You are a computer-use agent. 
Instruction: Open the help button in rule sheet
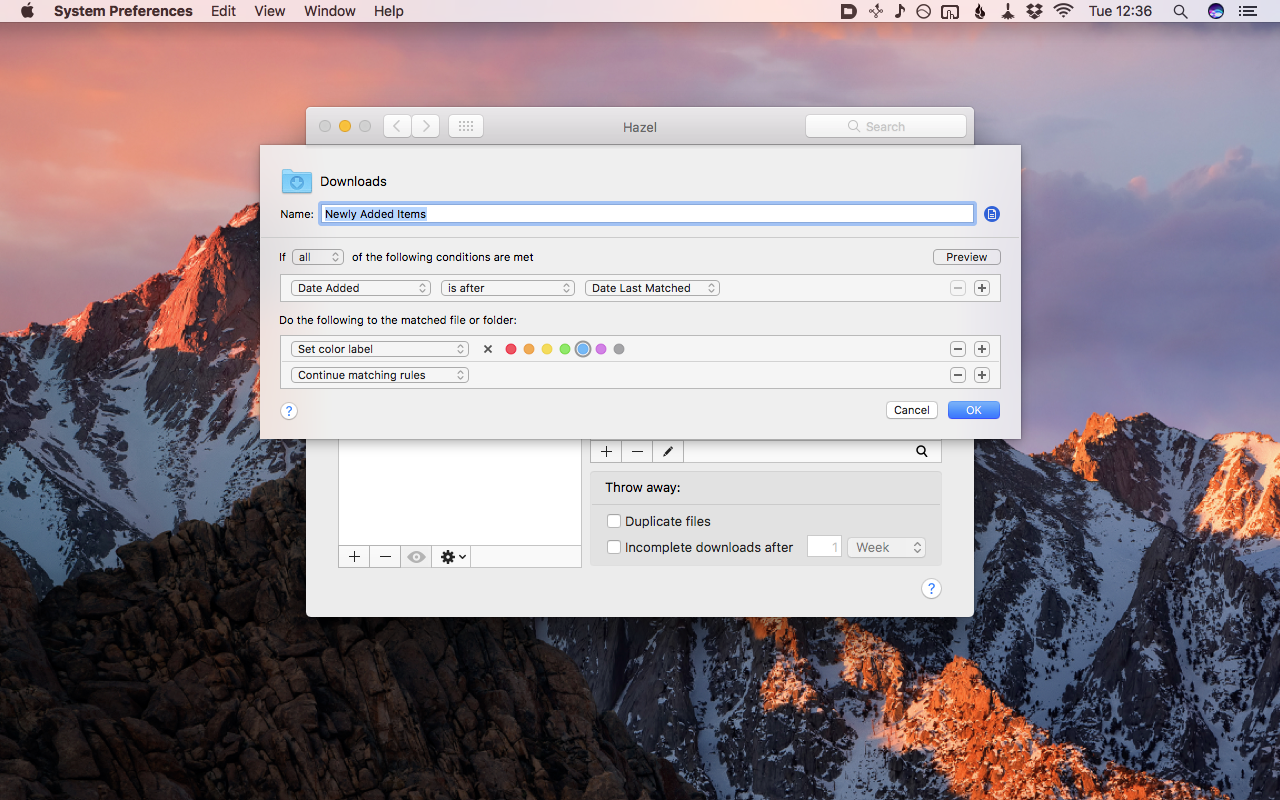click(x=289, y=411)
